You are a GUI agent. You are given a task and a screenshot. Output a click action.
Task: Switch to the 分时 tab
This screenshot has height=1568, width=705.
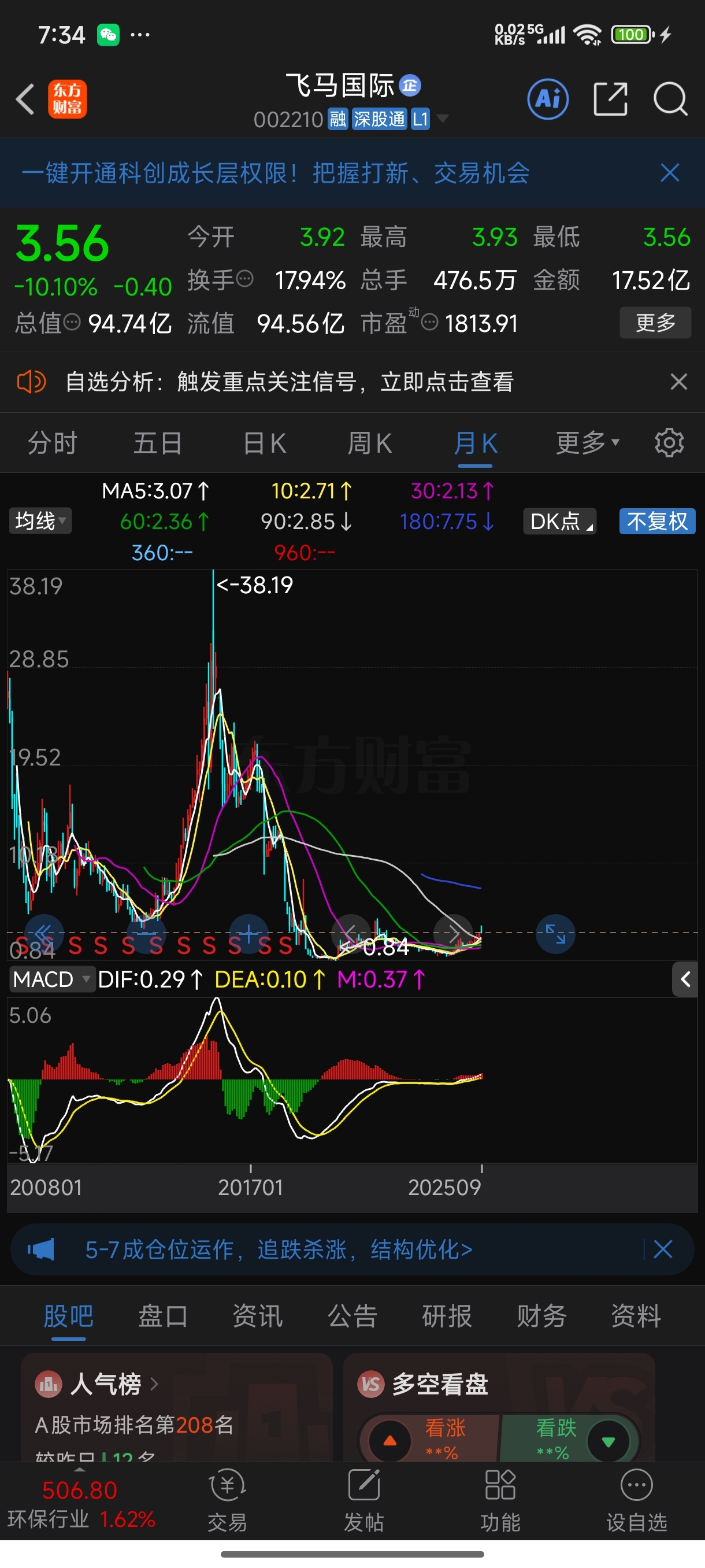[x=53, y=442]
